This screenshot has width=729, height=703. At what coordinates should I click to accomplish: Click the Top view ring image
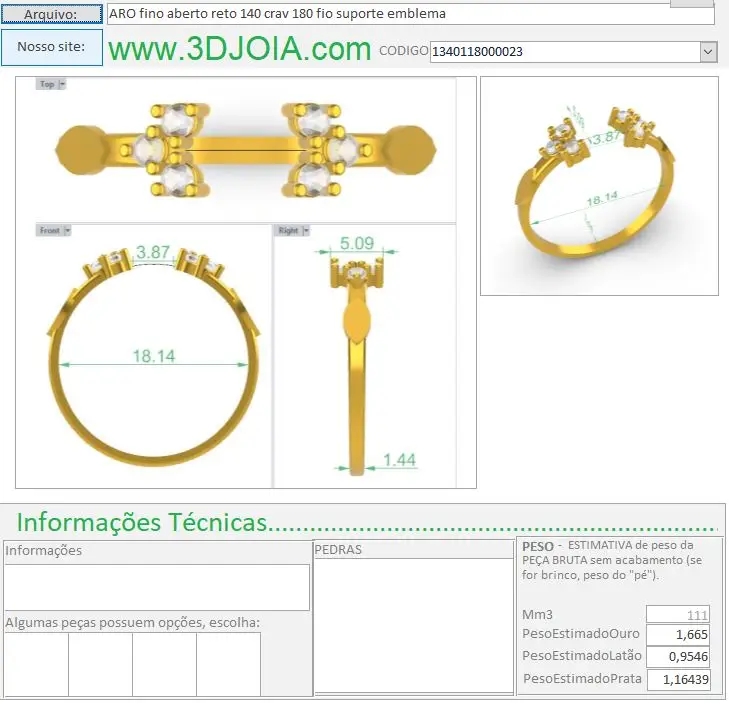(245, 150)
